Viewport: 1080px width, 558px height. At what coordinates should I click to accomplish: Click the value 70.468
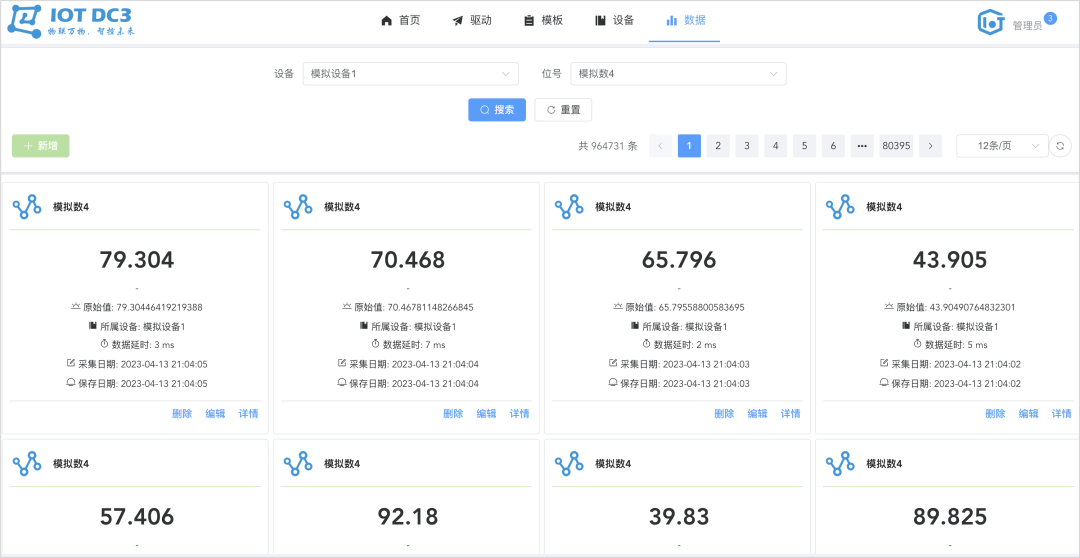point(408,260)
